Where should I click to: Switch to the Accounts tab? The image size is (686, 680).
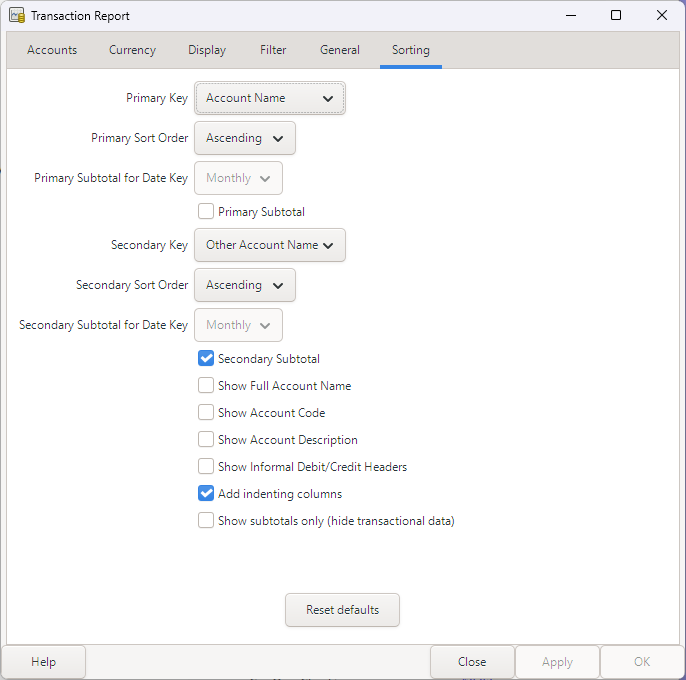[52, 50]
